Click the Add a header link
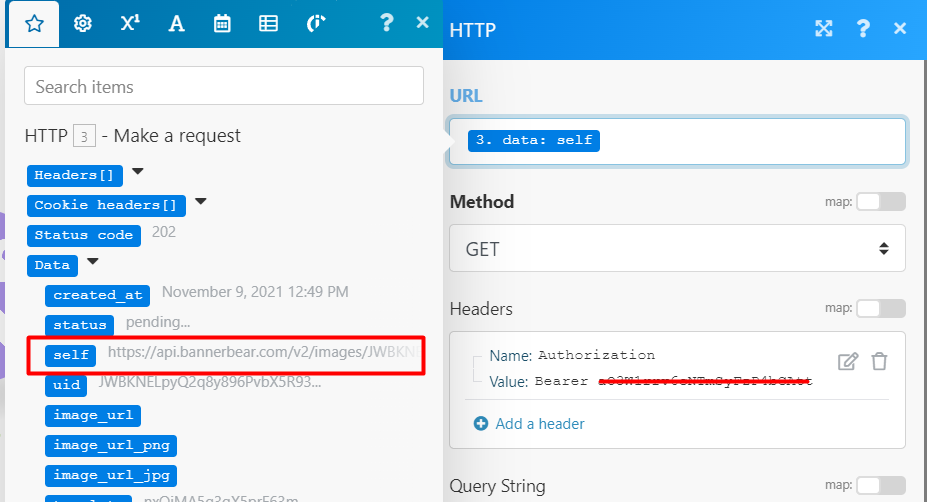 tap(539, 423)
